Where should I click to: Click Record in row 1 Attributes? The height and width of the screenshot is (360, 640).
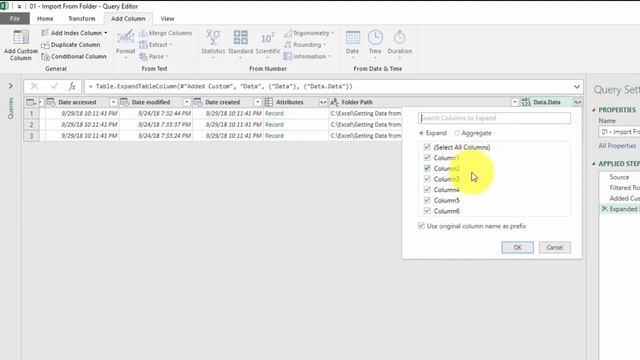274,113
